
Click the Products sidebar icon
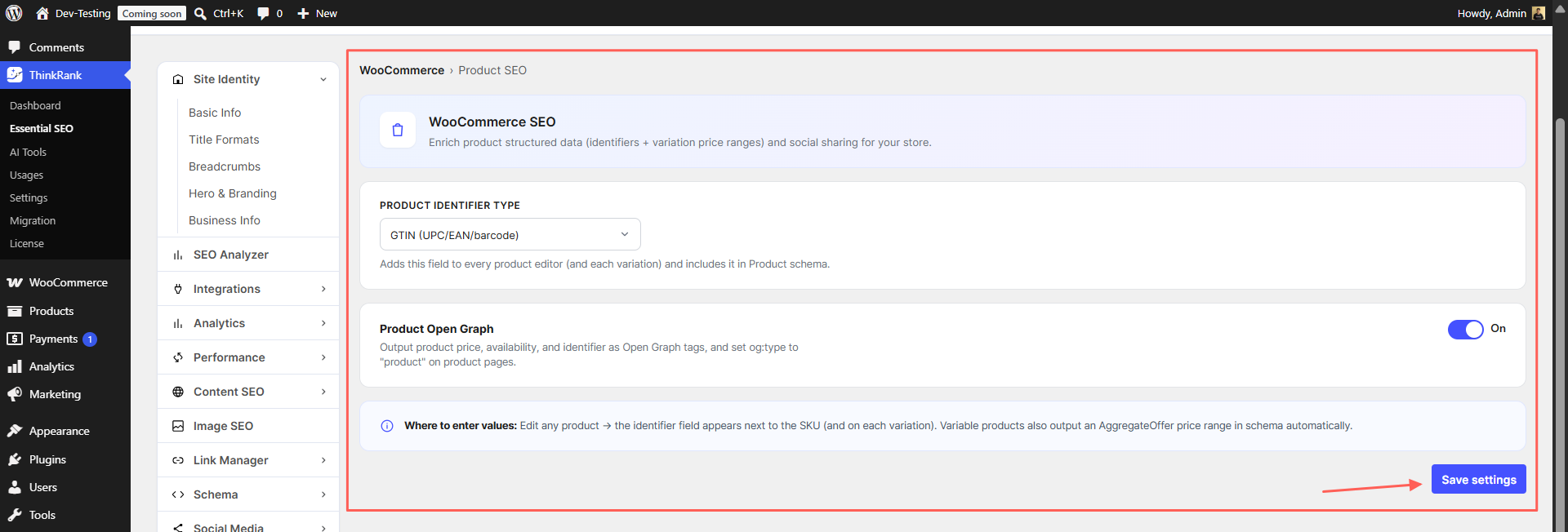pyautogui.click(x=15, y=311)
